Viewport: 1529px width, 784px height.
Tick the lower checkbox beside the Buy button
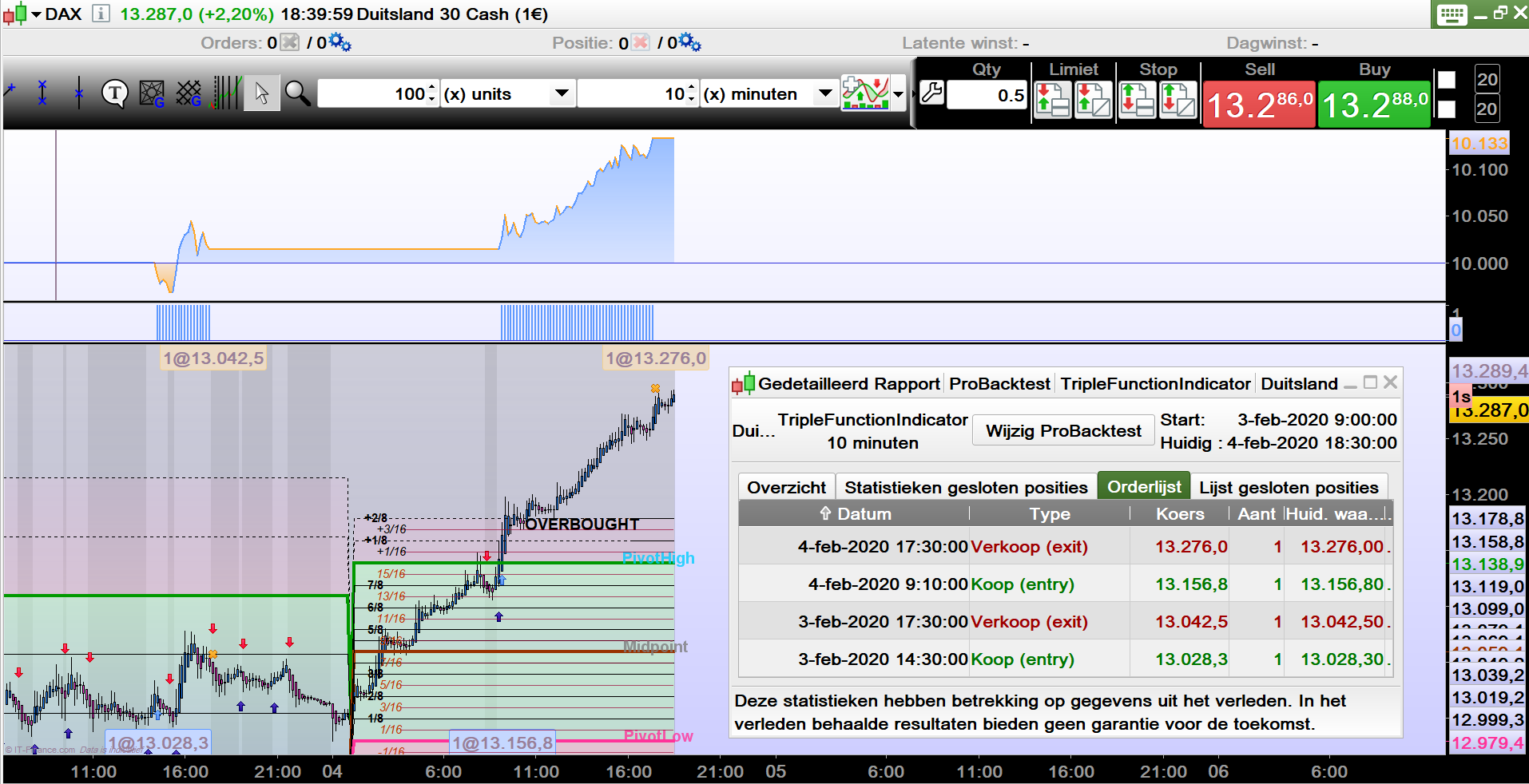[1447, 109]
